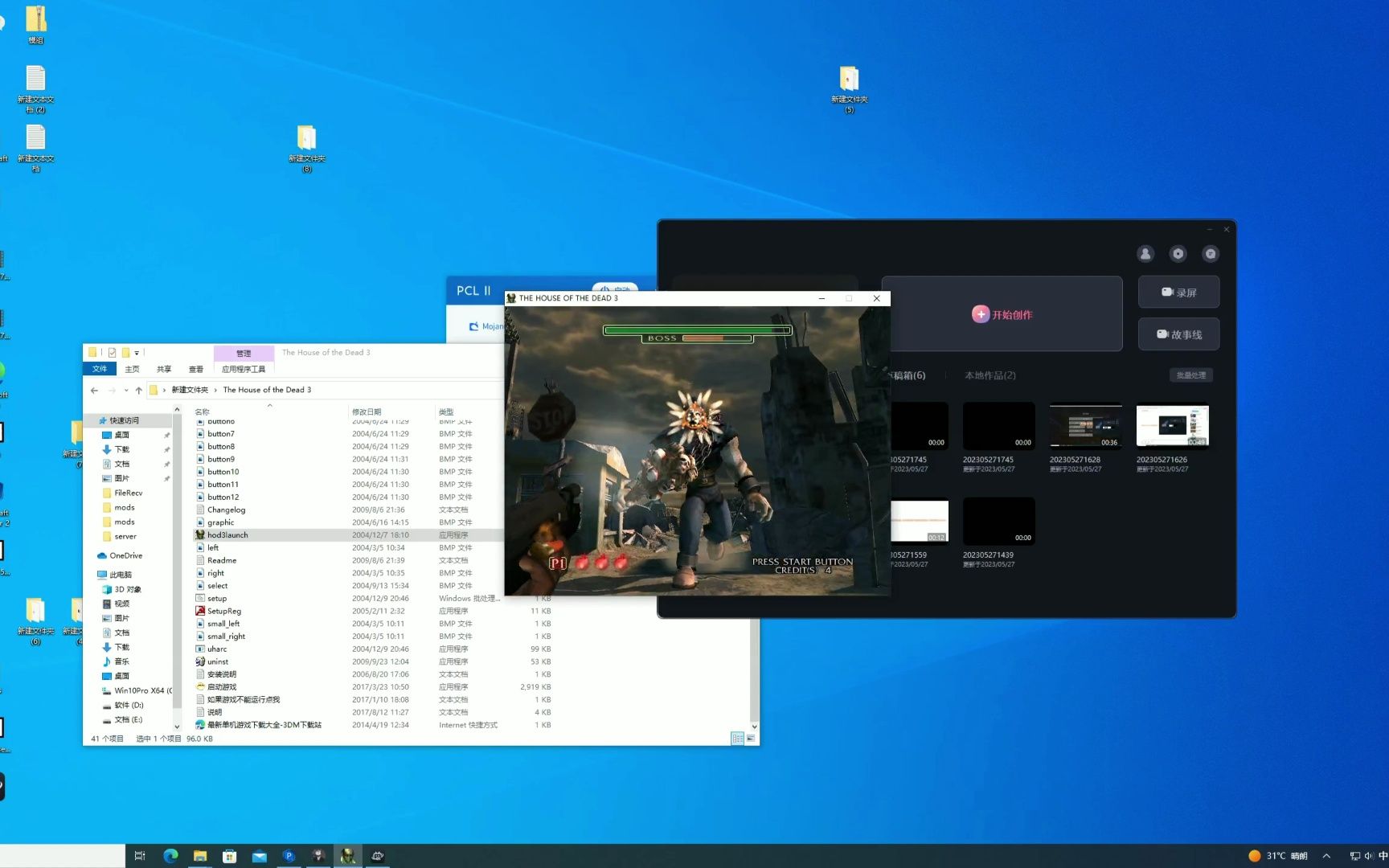The width and height of the screenshot is (1389, 868).
Task: Open the 新建文件夹 (5) desktop folder
Action: (x=850, y=89)
